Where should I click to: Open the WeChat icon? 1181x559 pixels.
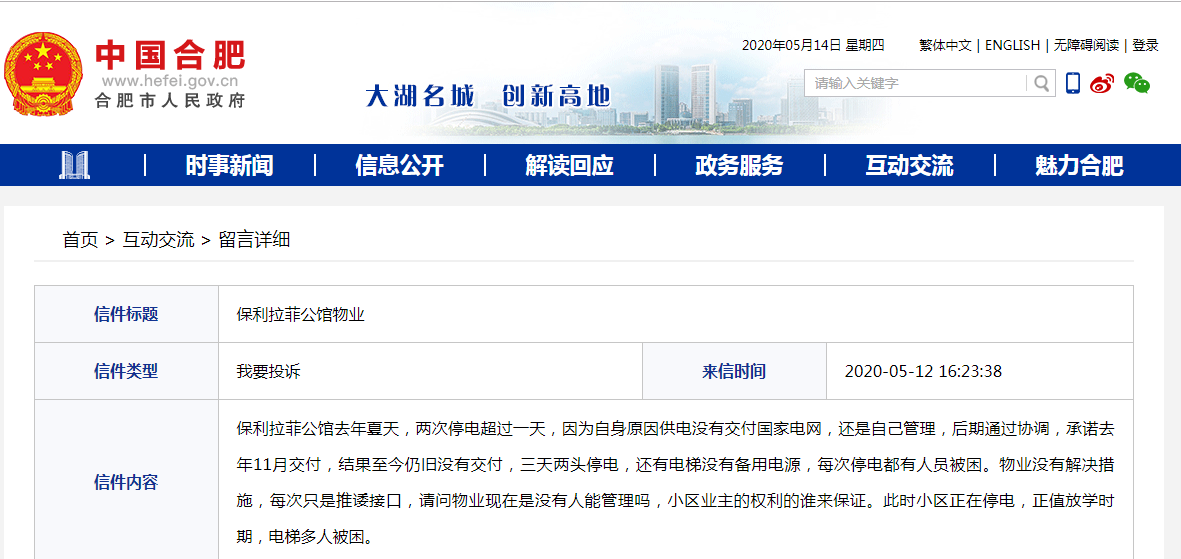pos(1137,83)
